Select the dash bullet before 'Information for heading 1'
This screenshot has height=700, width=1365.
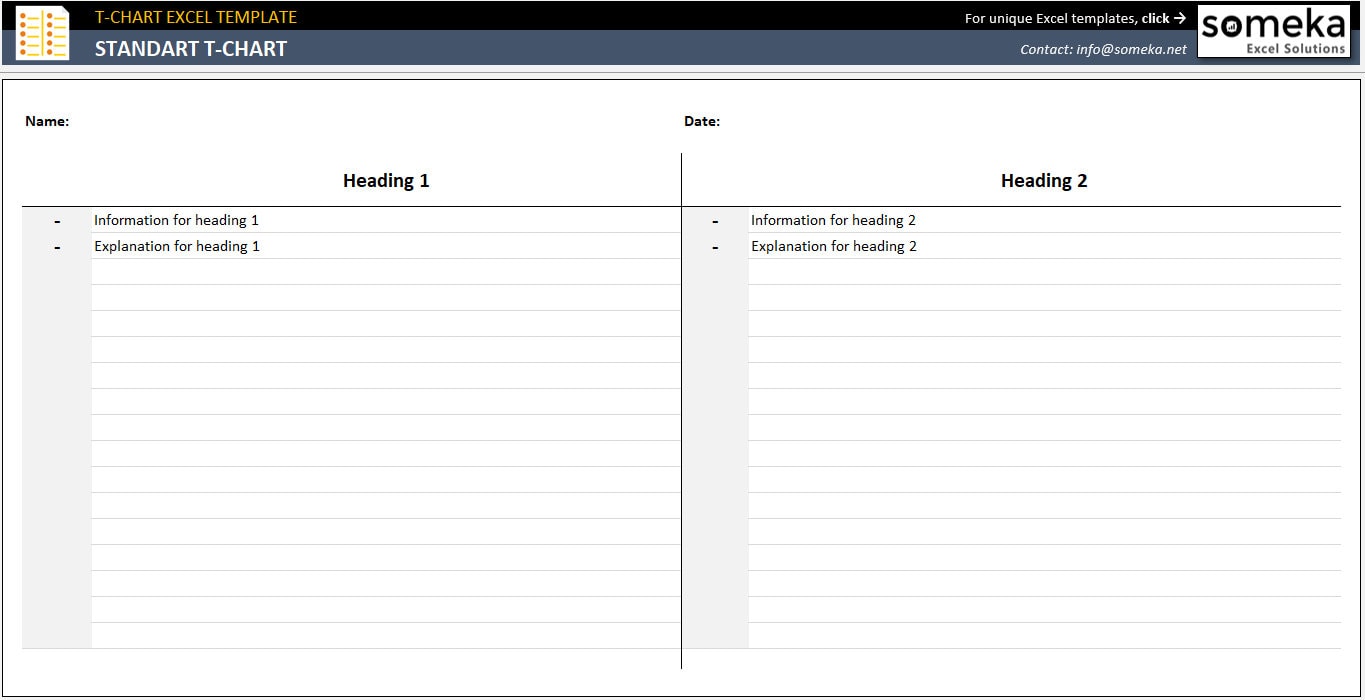[x=57, y=219]
